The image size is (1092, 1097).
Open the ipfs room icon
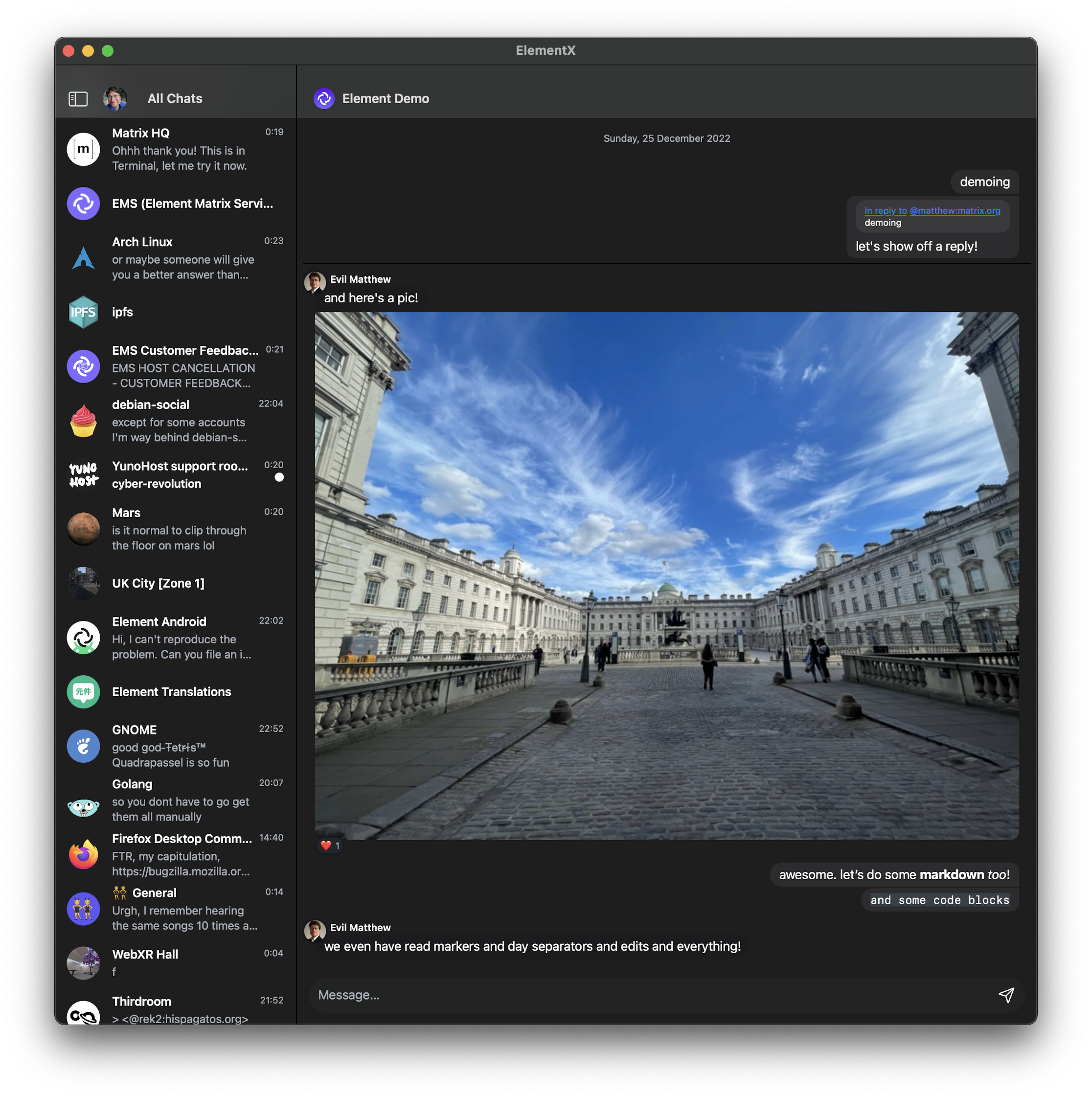coord(84,312)
